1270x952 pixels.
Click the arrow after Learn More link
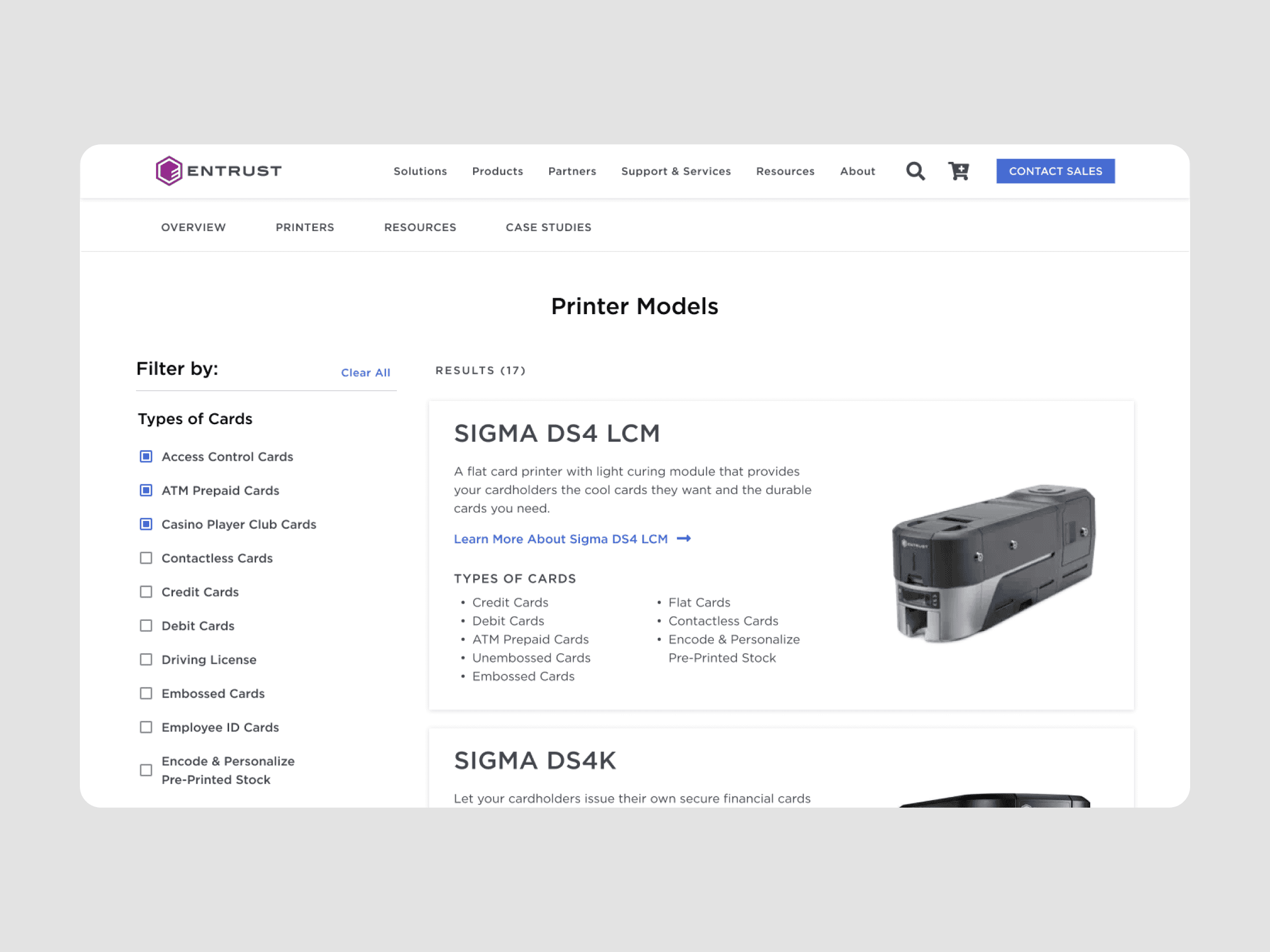[683, 539]
